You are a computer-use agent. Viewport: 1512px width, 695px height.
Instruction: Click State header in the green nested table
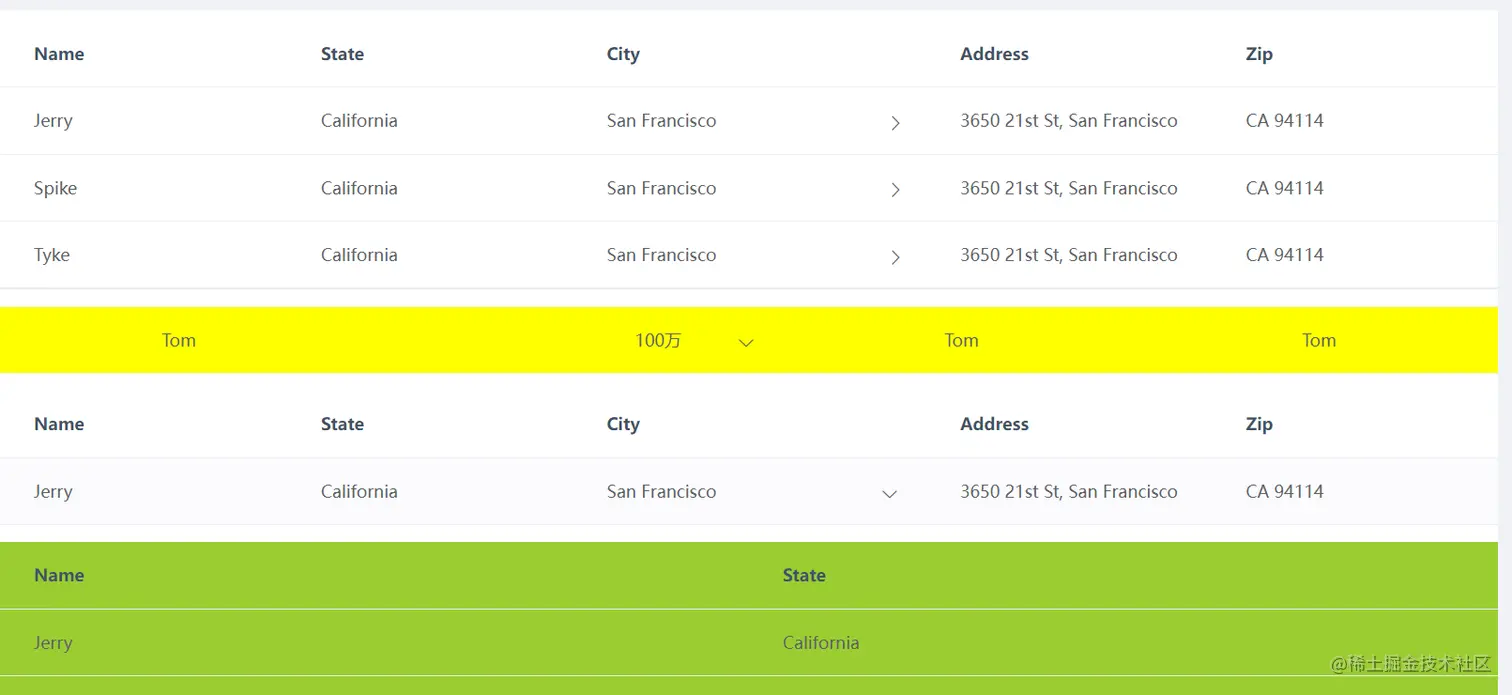tap(804, 575)
